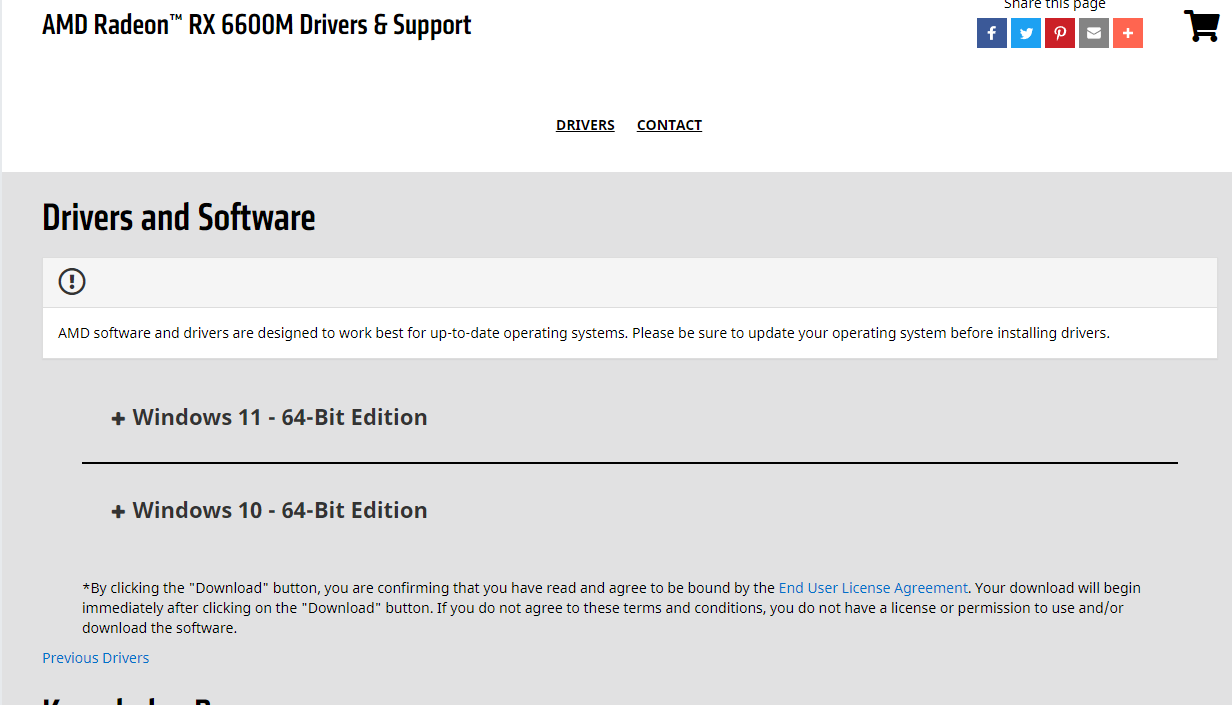Go to the DRIVERS section link
Image resolution: width=1232 pixels, height=705 pixels.
[x=585, y=125]
